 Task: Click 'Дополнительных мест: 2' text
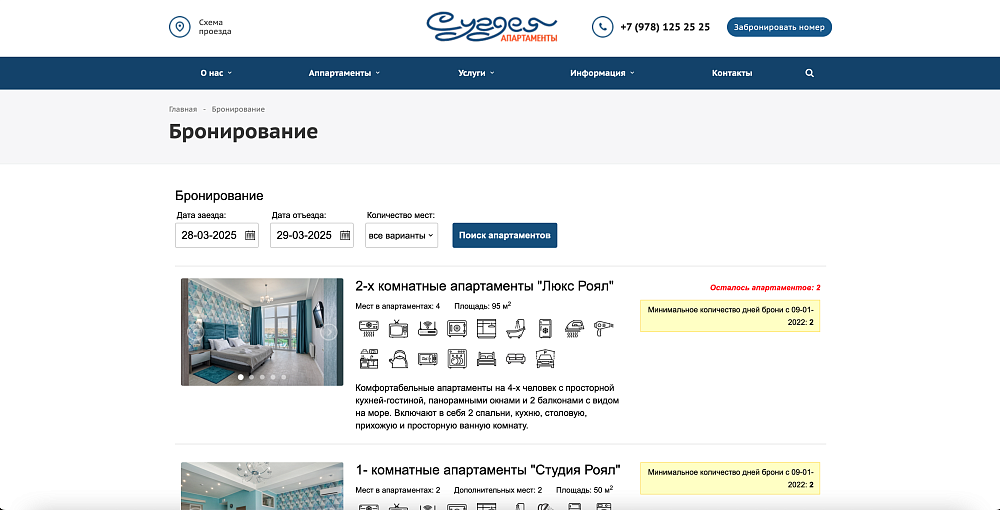point(498,490)
